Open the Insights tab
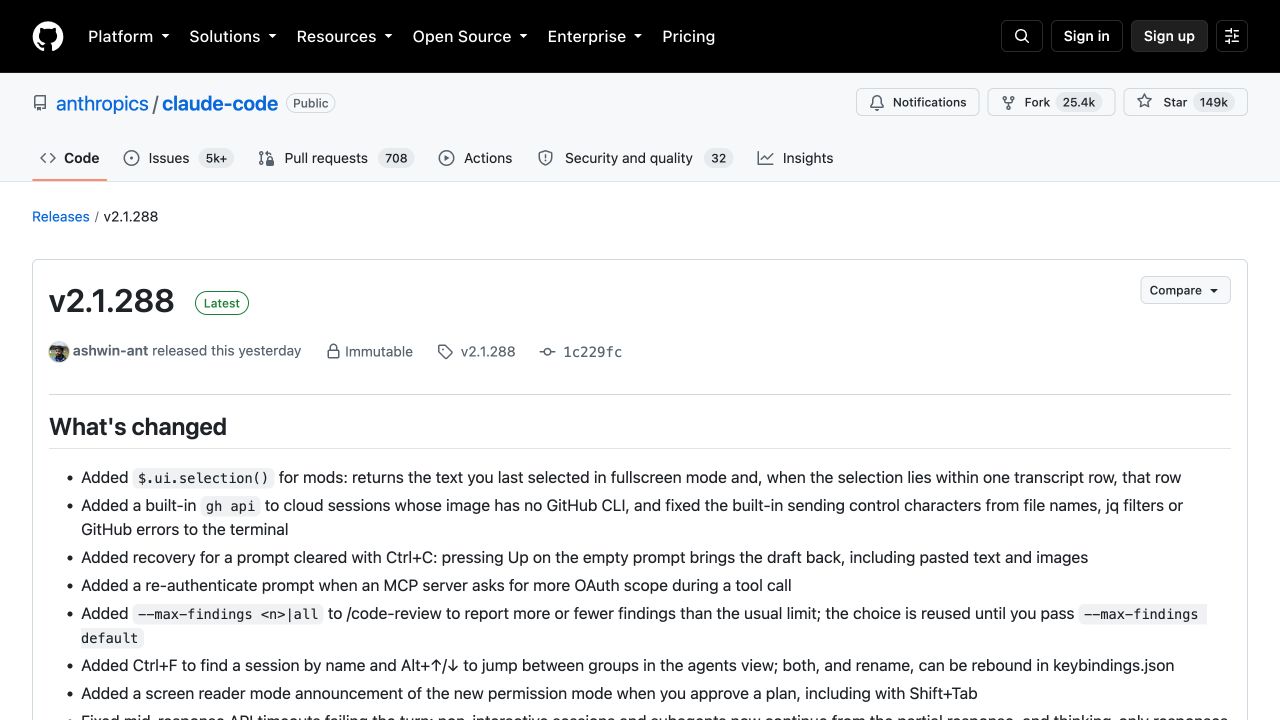The height and width of the screenshot is (720, 1280). (795, 158)
